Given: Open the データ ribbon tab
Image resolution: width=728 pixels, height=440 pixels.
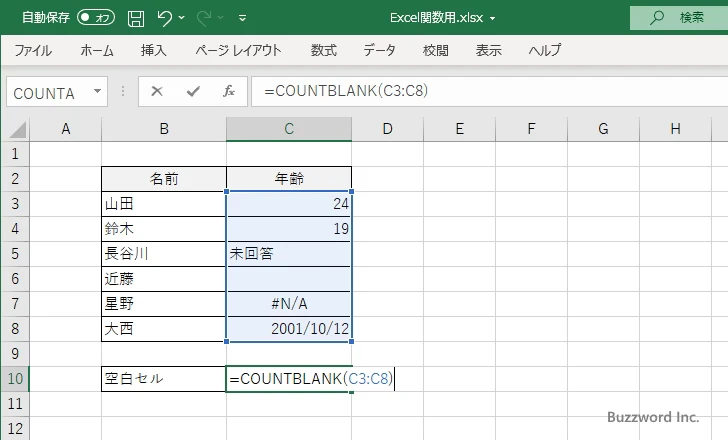Looking at the screenshot, I should coord(379,50).
